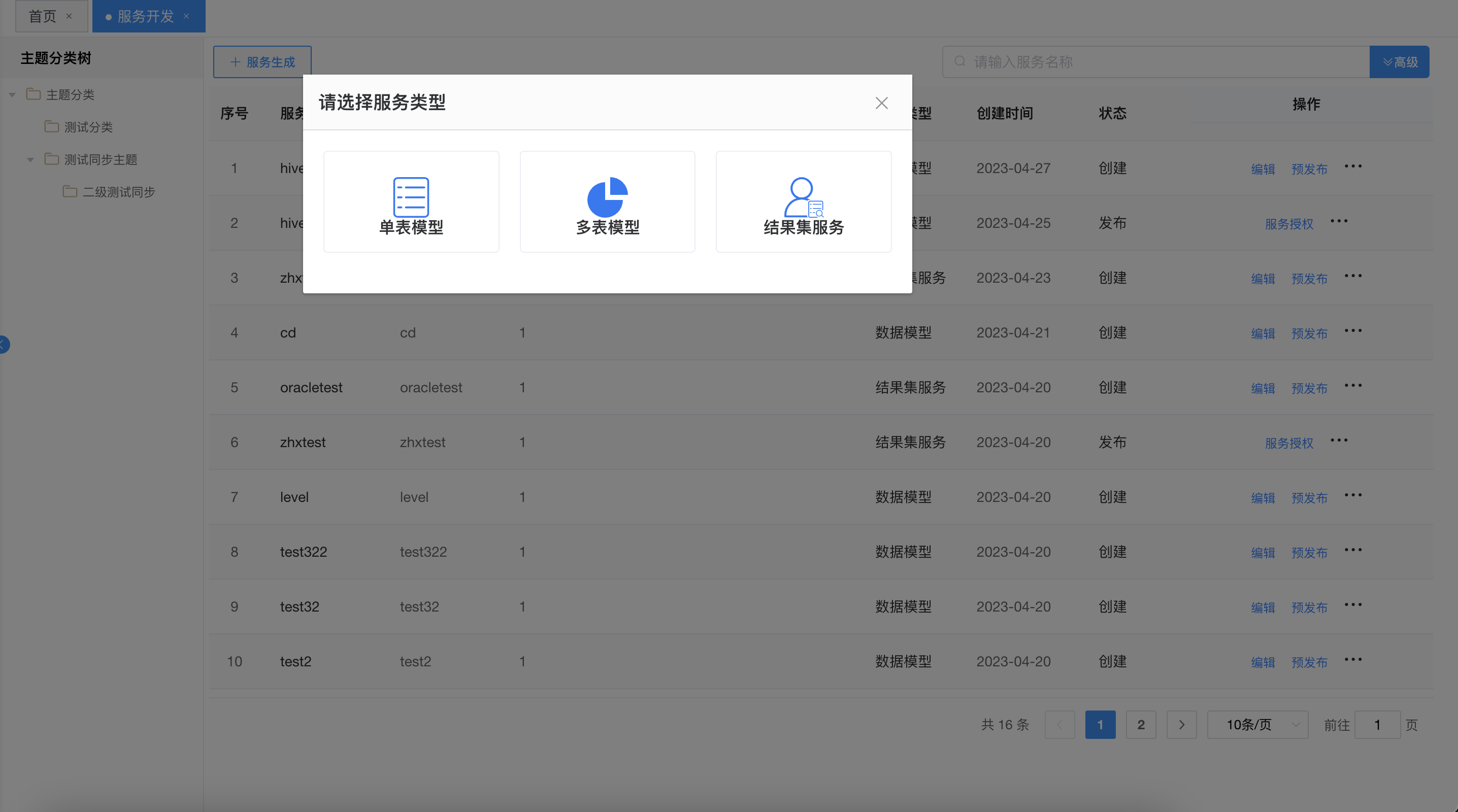Screen dimensions: 1458x812
Task: Click the 主题分类 folder icon
Action: click(34, 94)
